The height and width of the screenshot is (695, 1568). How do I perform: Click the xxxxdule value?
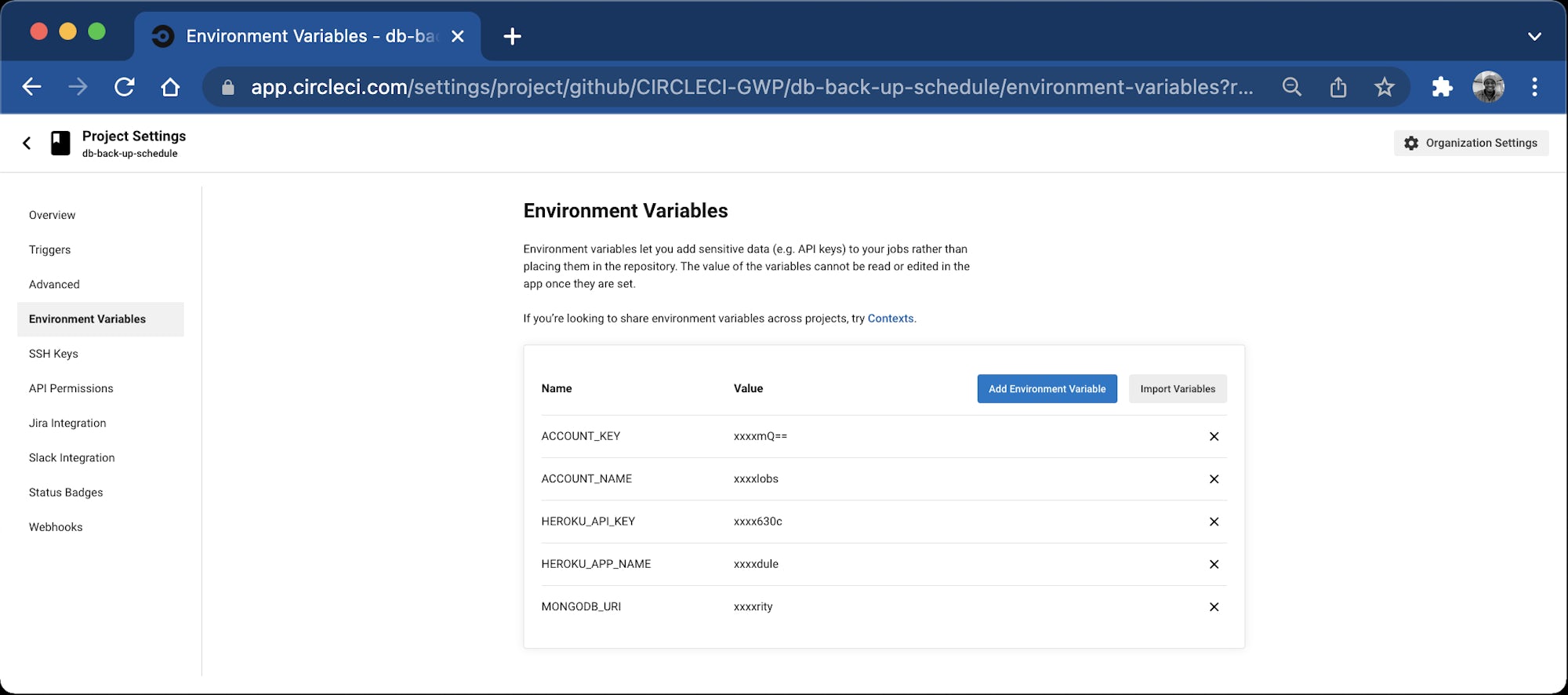pos(756,564)
